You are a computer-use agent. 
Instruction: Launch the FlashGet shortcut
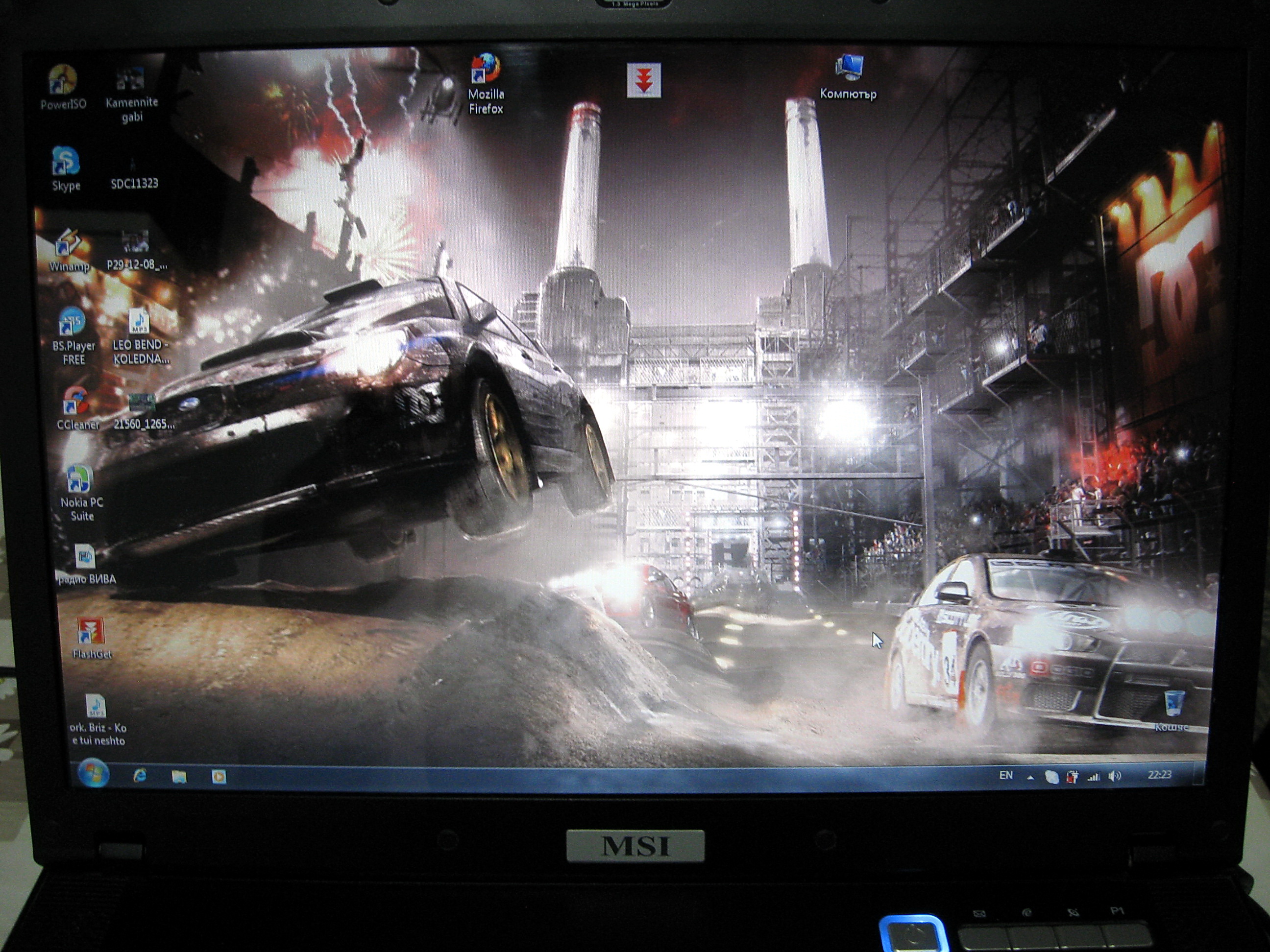(x=91, y=638)
